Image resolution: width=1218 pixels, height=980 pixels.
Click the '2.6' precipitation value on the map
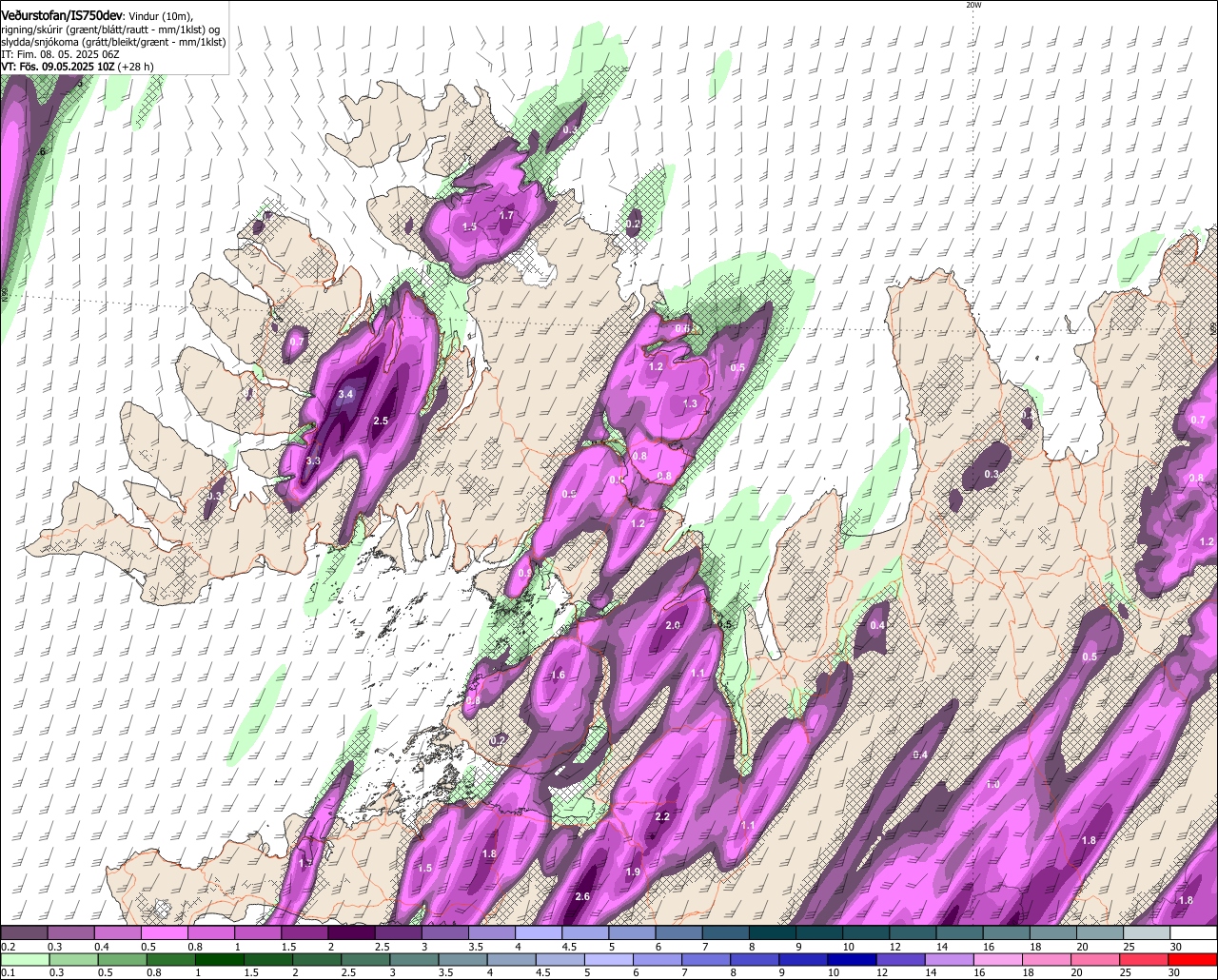[583, 896]
